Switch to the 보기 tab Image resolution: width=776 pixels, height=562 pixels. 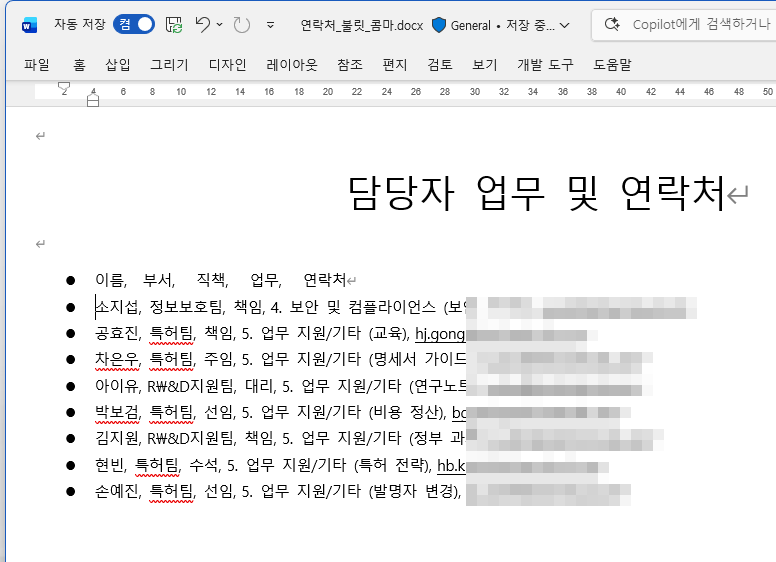pyautogui.click(x=485, y=65)
